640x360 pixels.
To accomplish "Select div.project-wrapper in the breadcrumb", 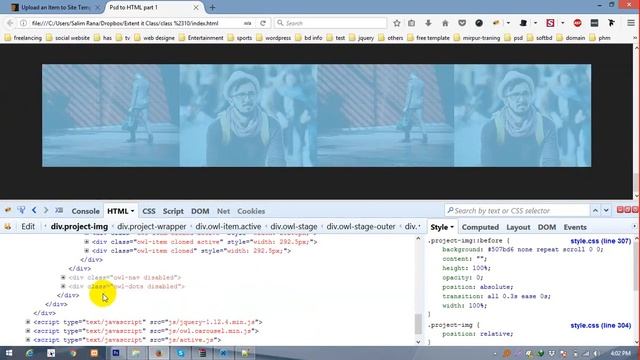I will [151, 227].
